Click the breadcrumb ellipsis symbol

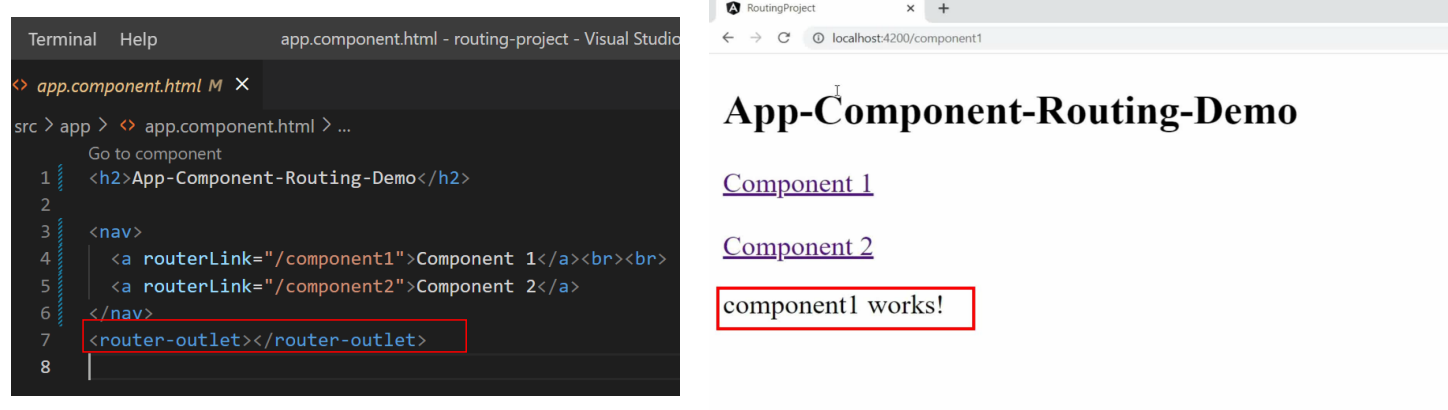pos(345,127)
